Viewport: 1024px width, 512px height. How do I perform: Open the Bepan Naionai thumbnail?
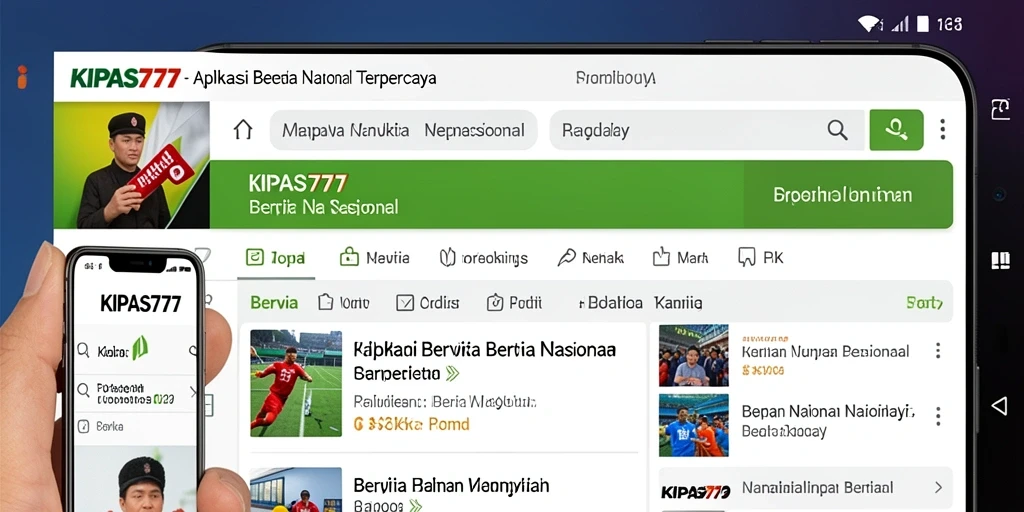(694, 425)
